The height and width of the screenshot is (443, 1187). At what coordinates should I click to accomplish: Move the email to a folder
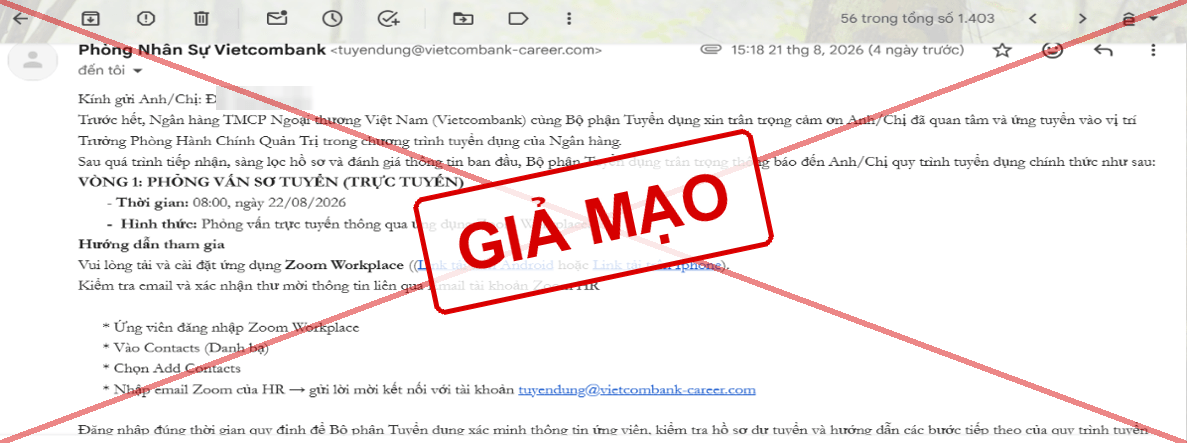462,17
